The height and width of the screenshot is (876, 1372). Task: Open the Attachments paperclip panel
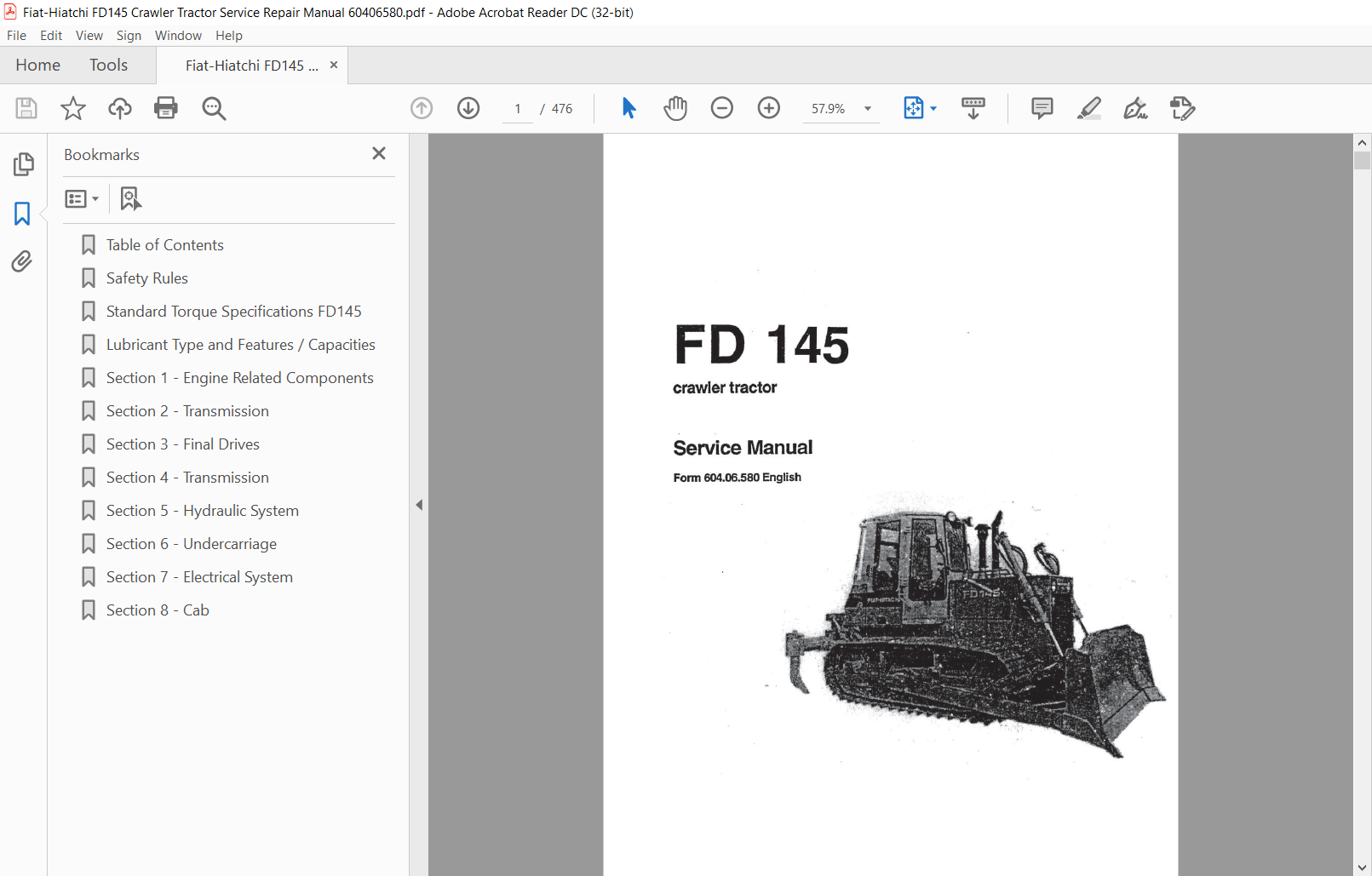coord(22,261)
